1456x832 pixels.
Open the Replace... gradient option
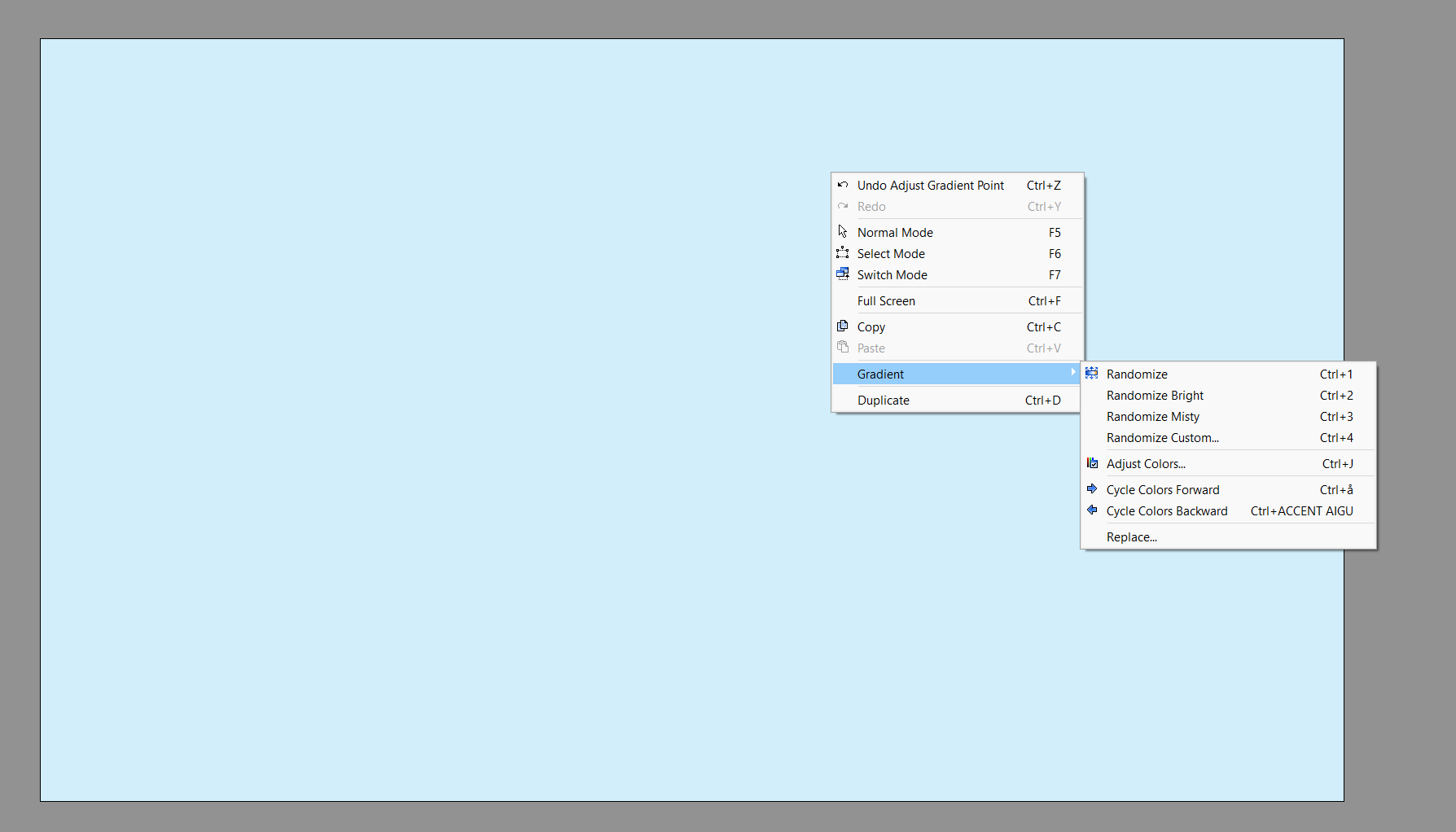[1131, 537]
